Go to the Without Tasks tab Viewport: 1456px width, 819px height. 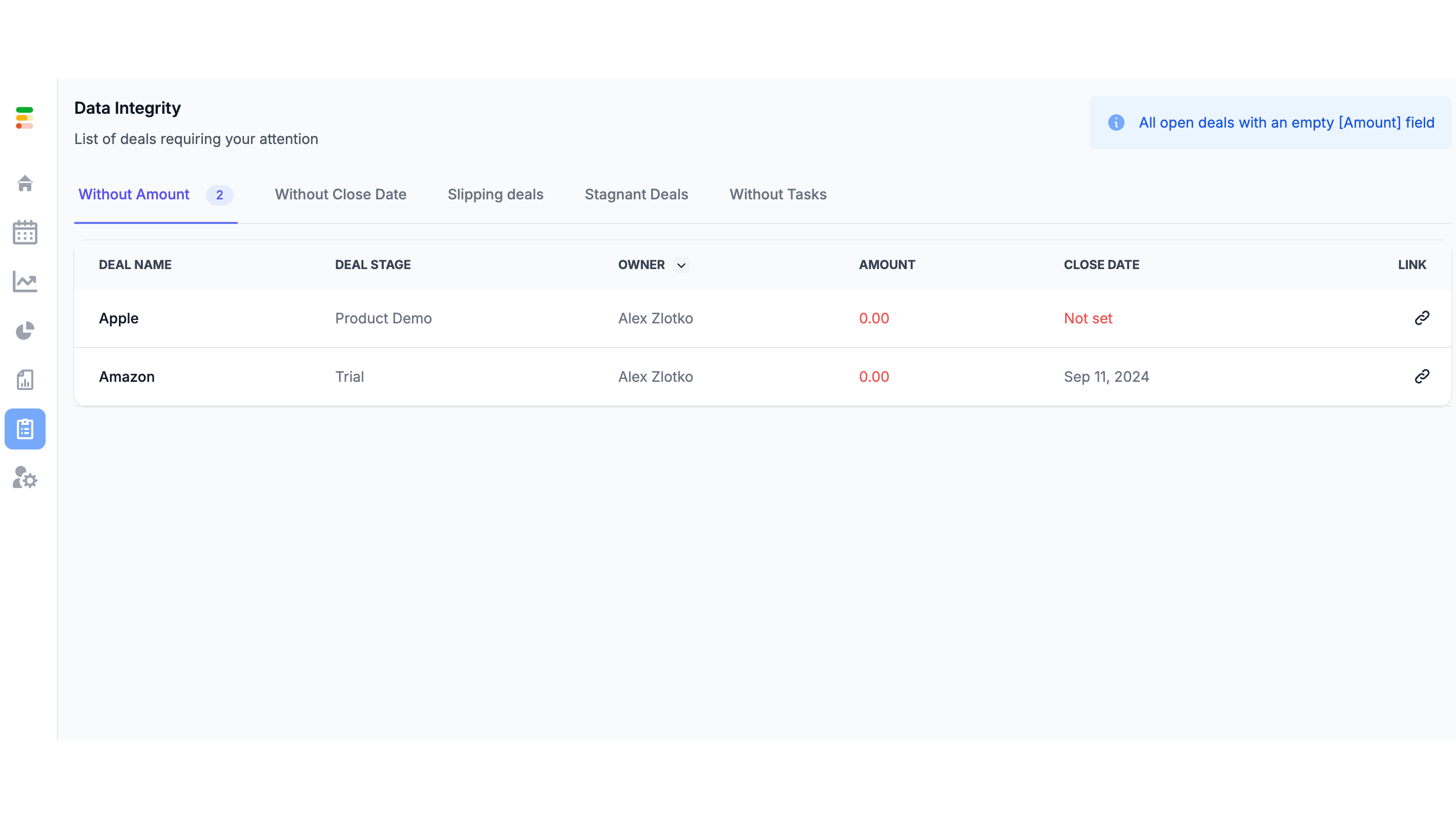pyautogui.click(x=778, y=195)
